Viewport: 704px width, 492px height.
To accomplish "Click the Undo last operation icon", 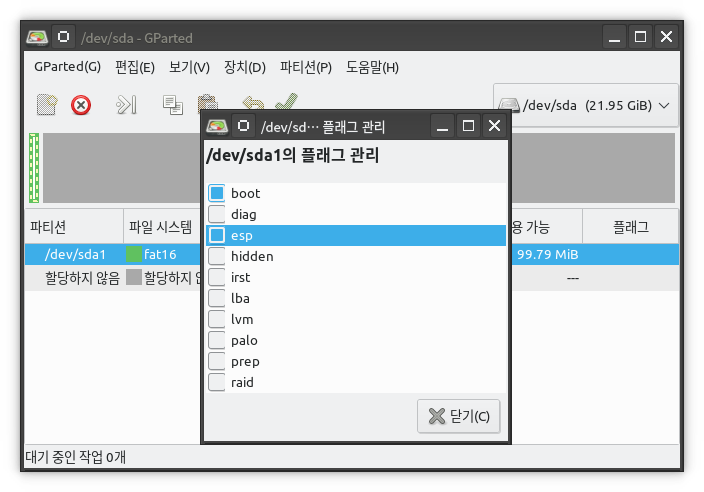I will 253,102.
